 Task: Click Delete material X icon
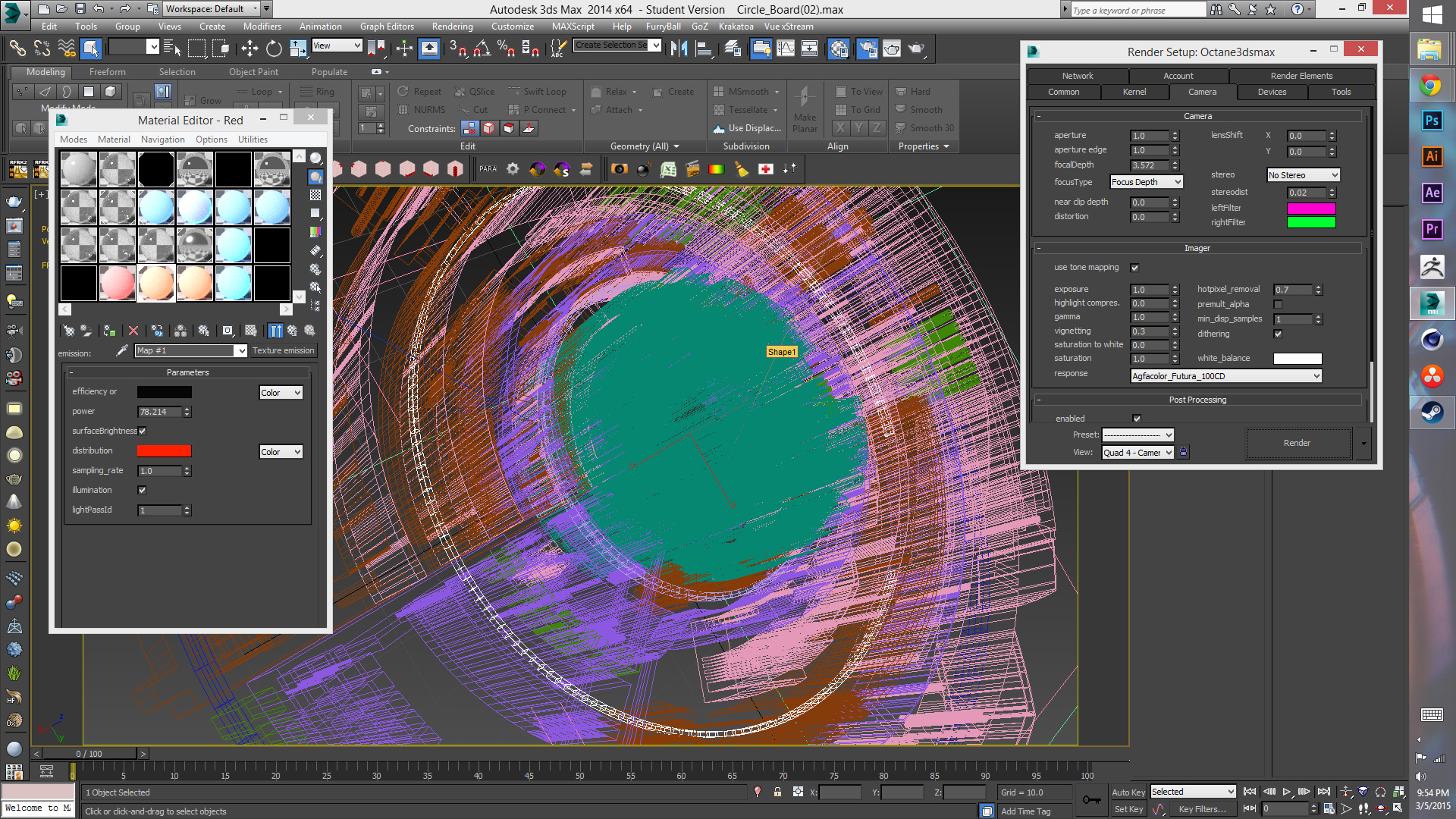point(133,331)
